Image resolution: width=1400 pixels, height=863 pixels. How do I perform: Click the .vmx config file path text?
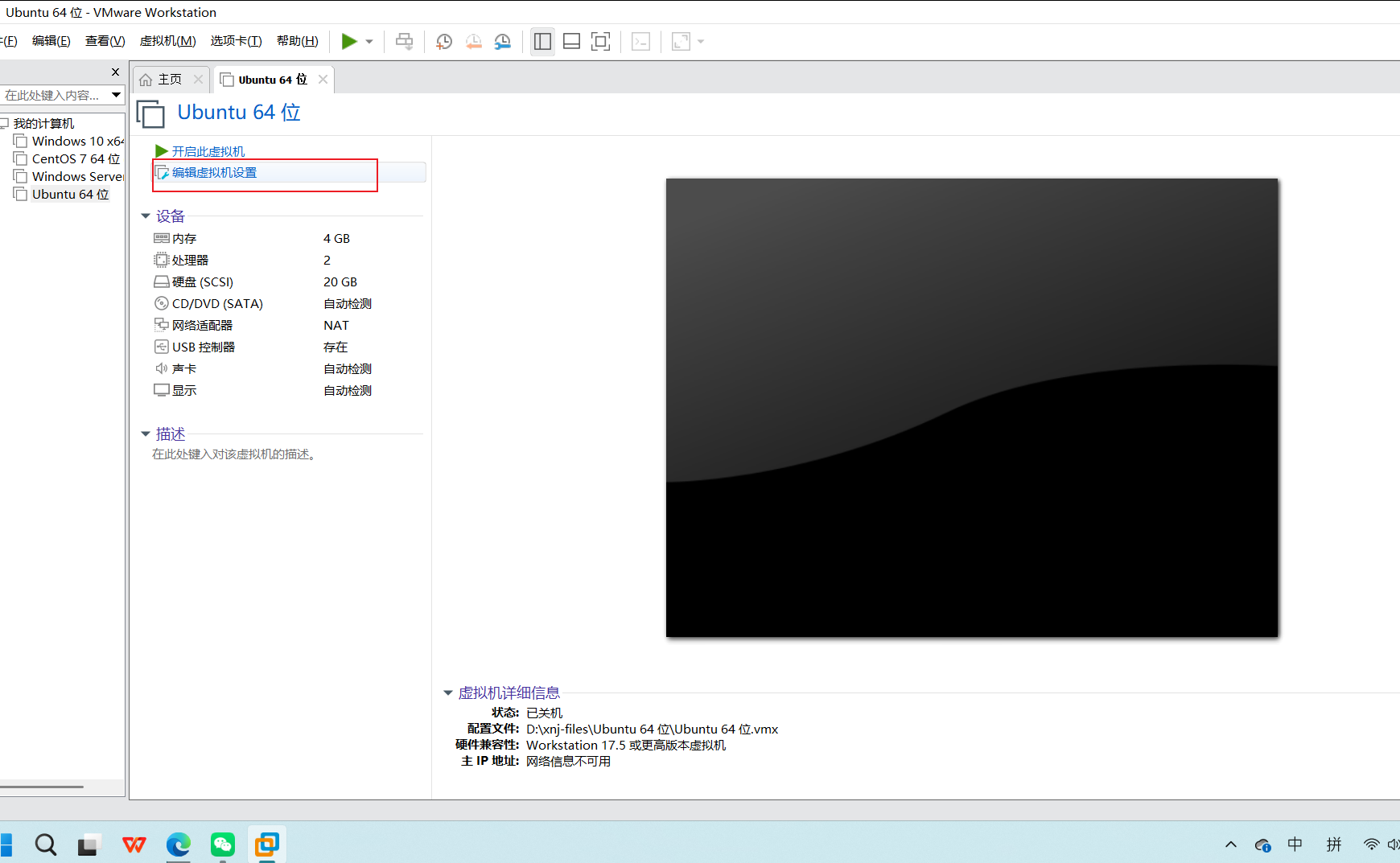tap(652, 729)
